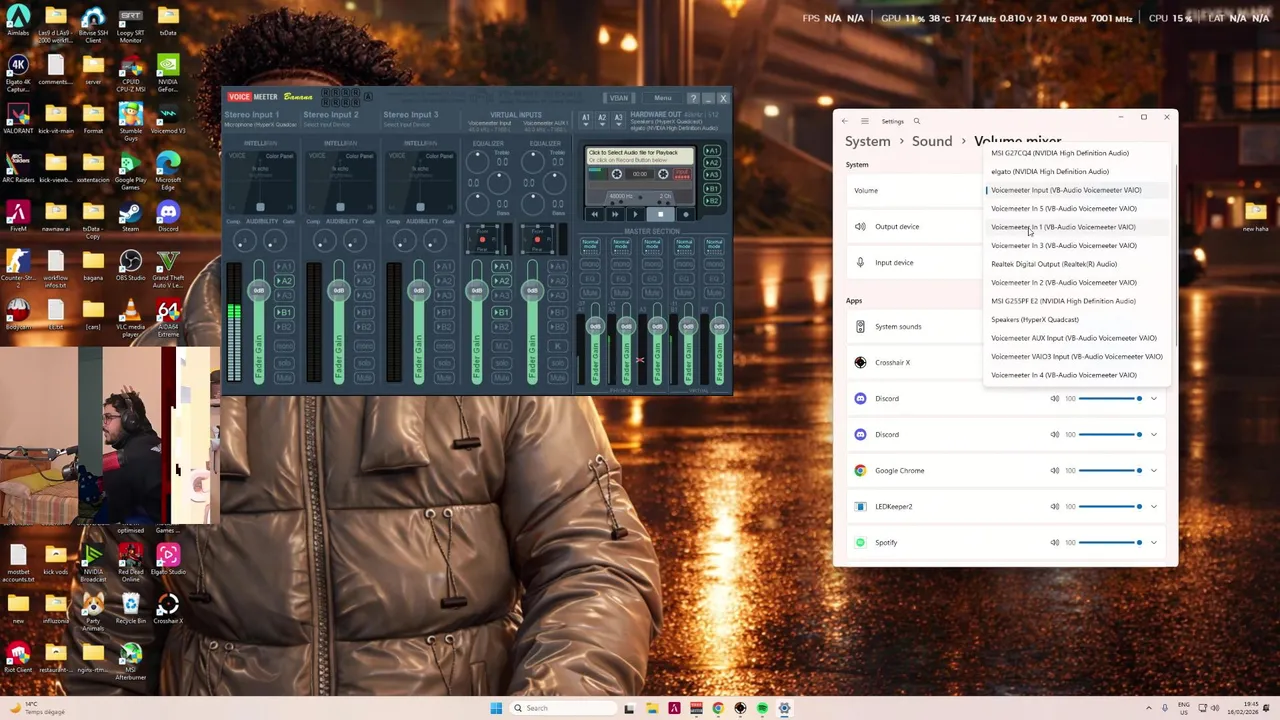Open Settings hamburger navigation icon
Viewport: 1280px width, 720px height.
coord(865,121)
